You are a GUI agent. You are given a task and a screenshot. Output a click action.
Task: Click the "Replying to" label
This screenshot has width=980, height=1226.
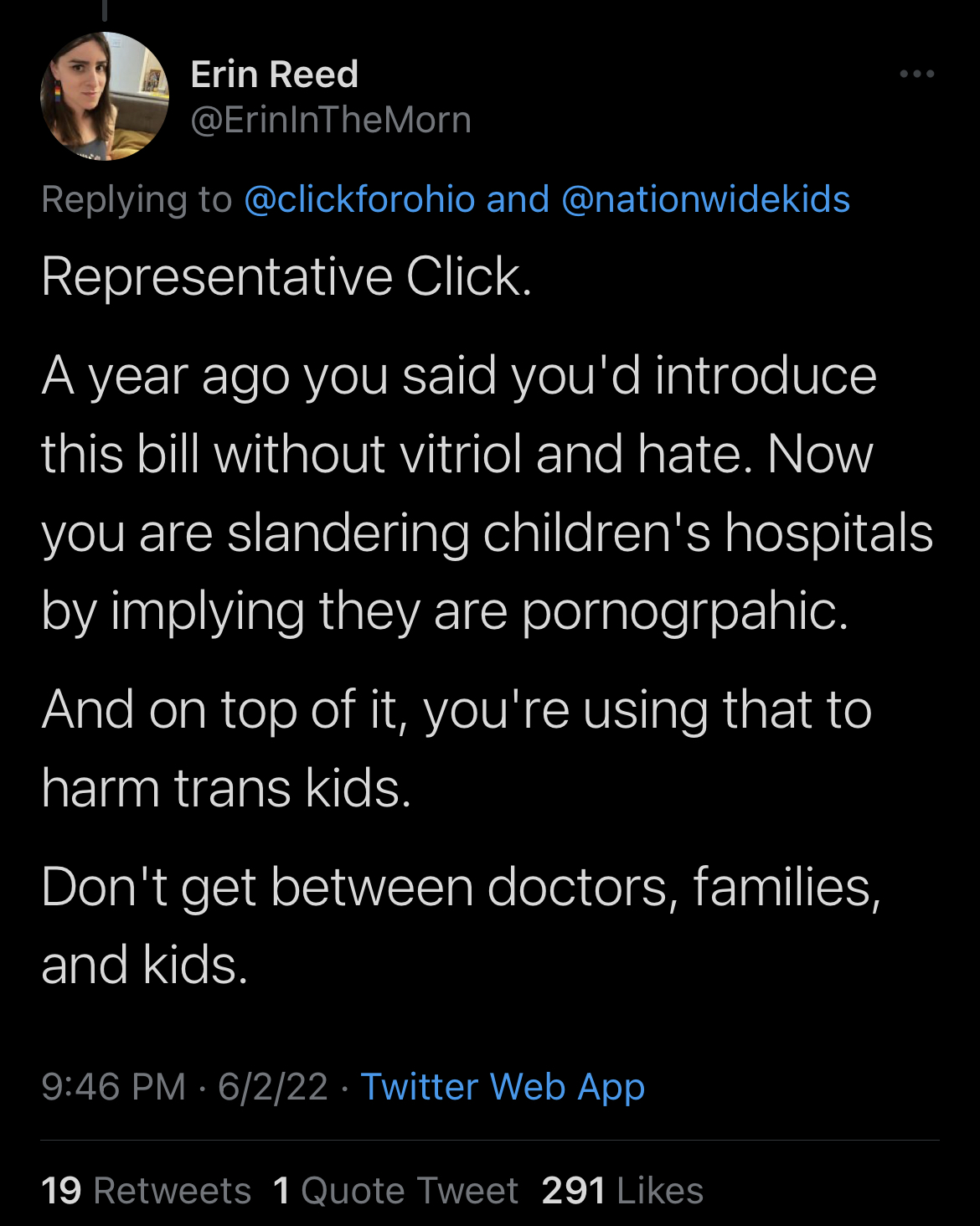(x=137, y=199)
